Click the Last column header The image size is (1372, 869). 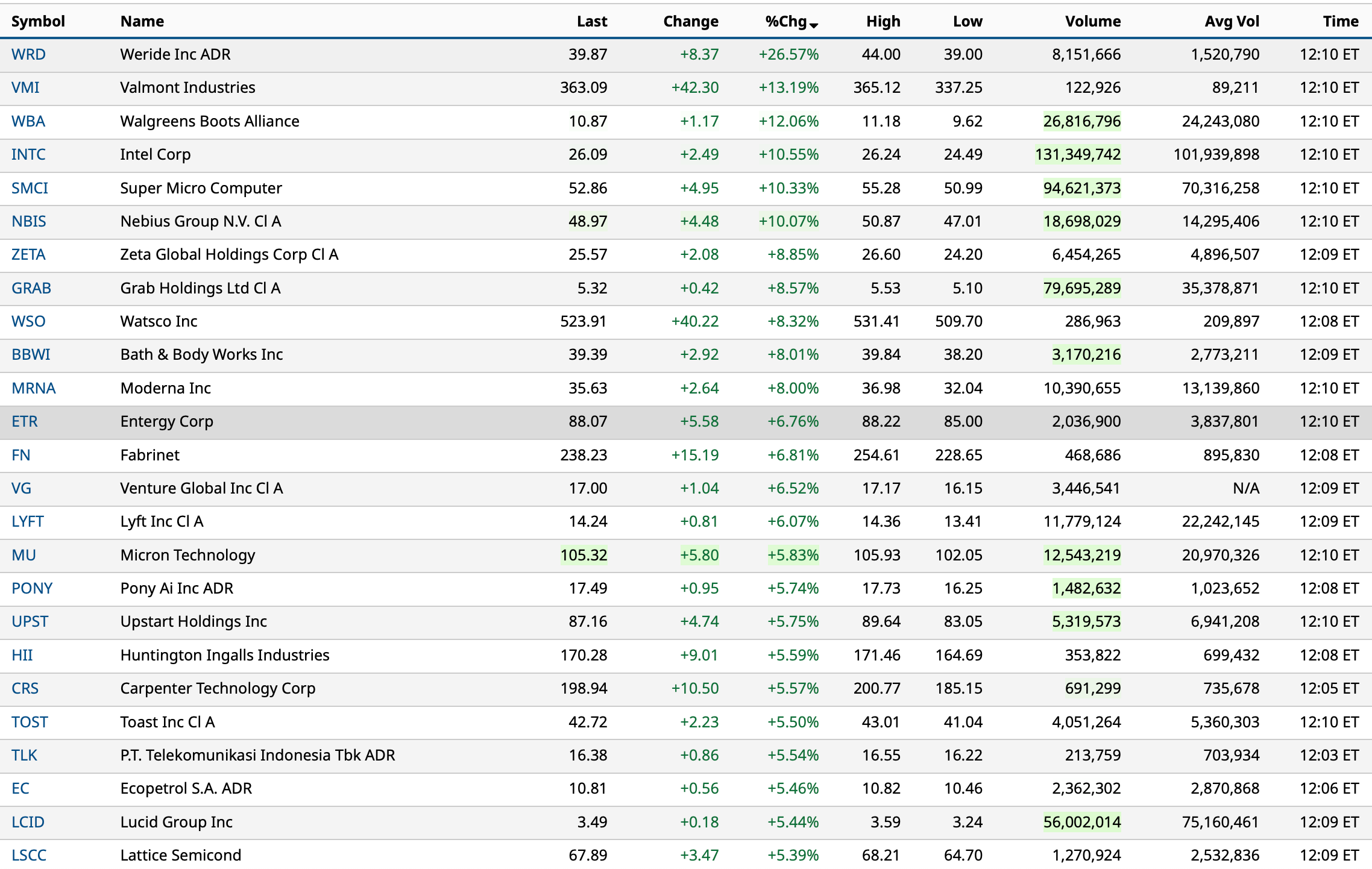(591, 21)
